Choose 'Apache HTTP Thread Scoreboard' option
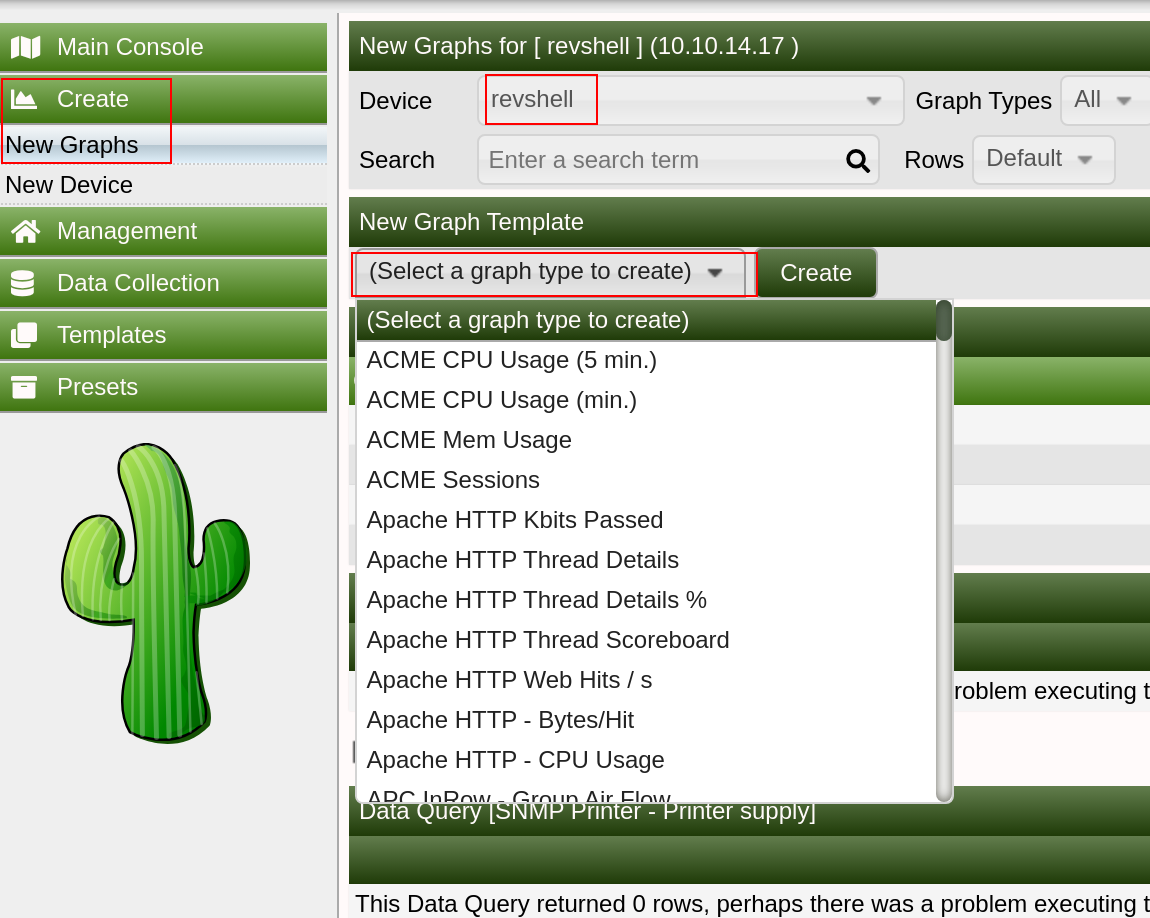1150x918 pixels. [646, 640]
